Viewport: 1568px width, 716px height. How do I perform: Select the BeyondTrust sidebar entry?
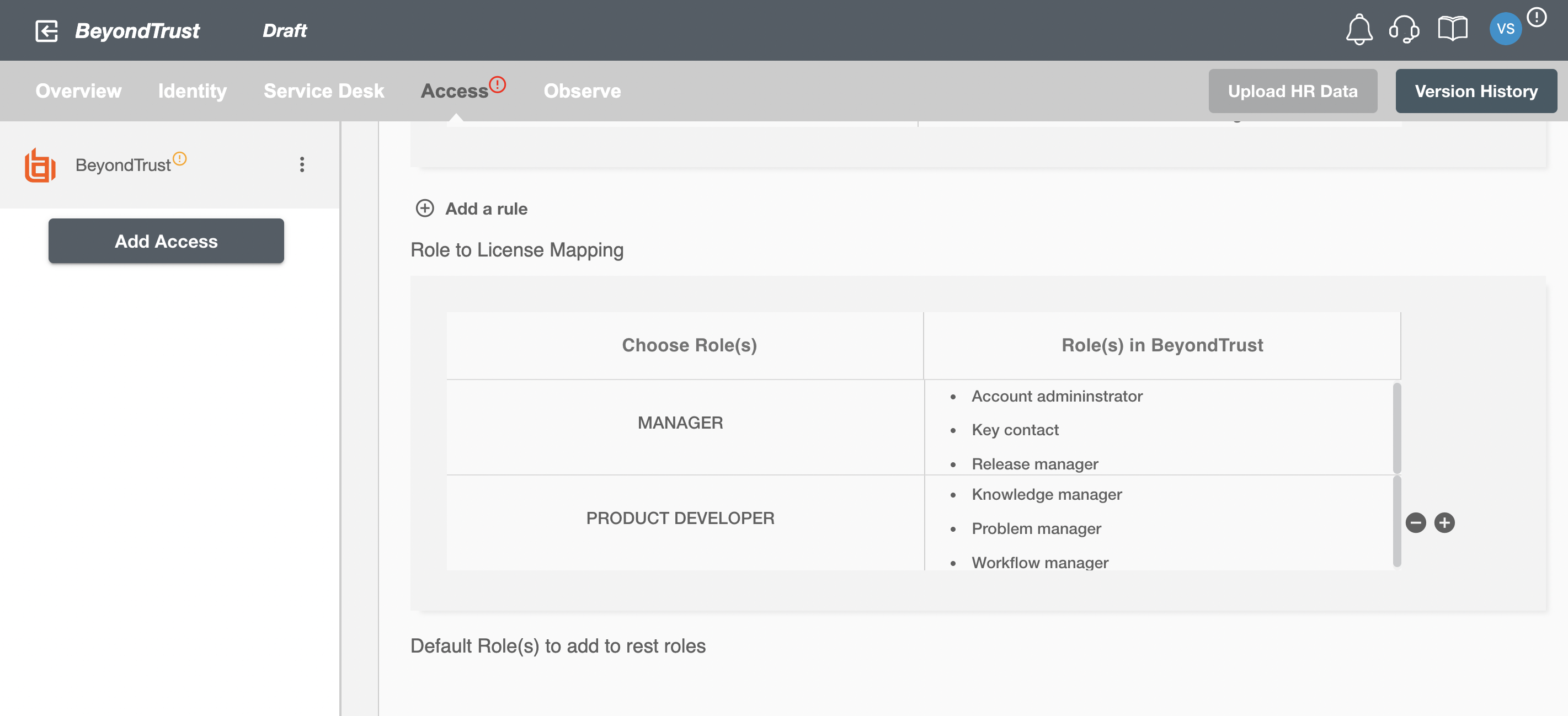coord(169,165)
